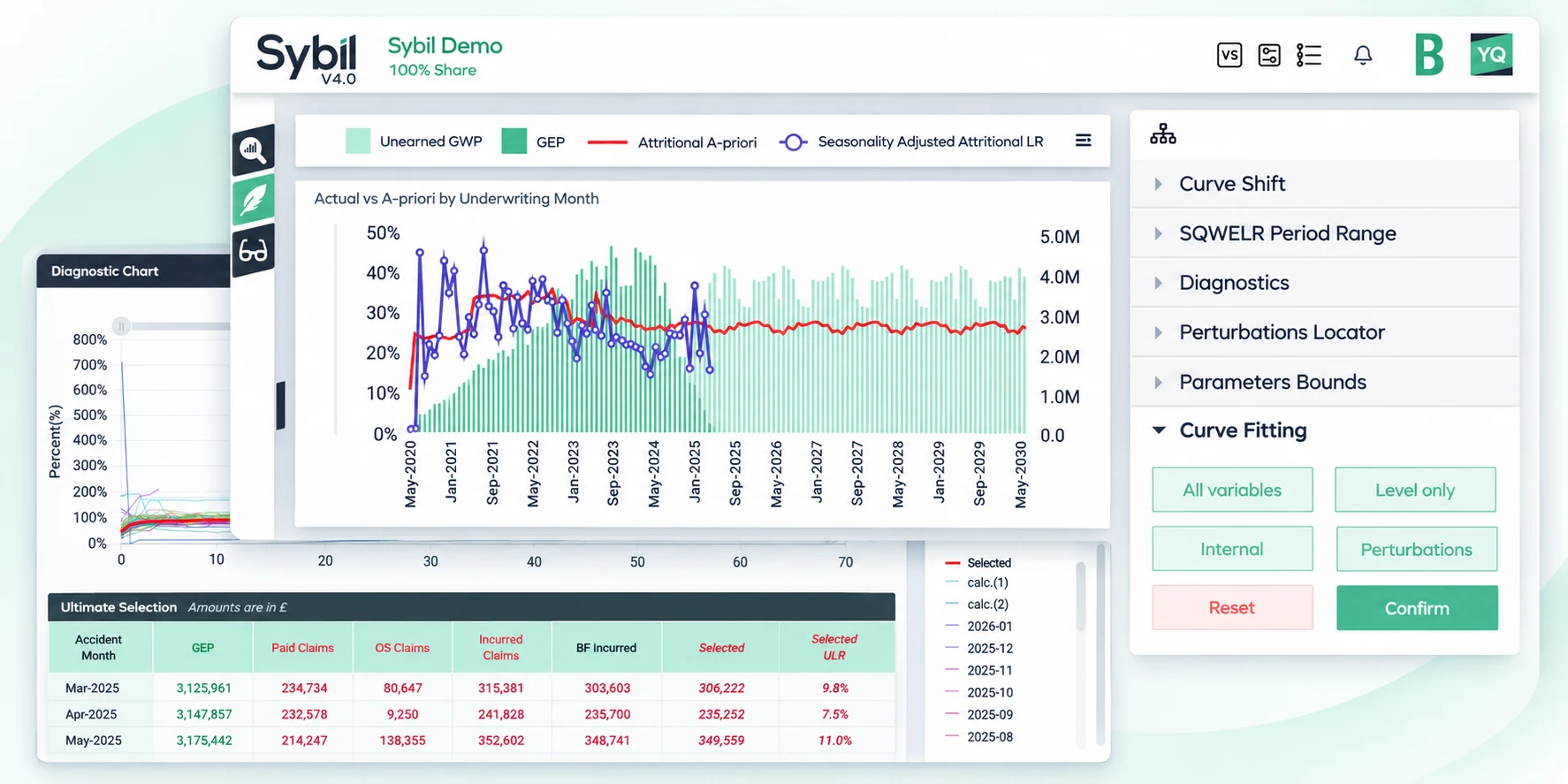The image size is (1568, 784).
Task: Click the Diagnostic Chart range slider handle
Action: (x=121, y=326)
